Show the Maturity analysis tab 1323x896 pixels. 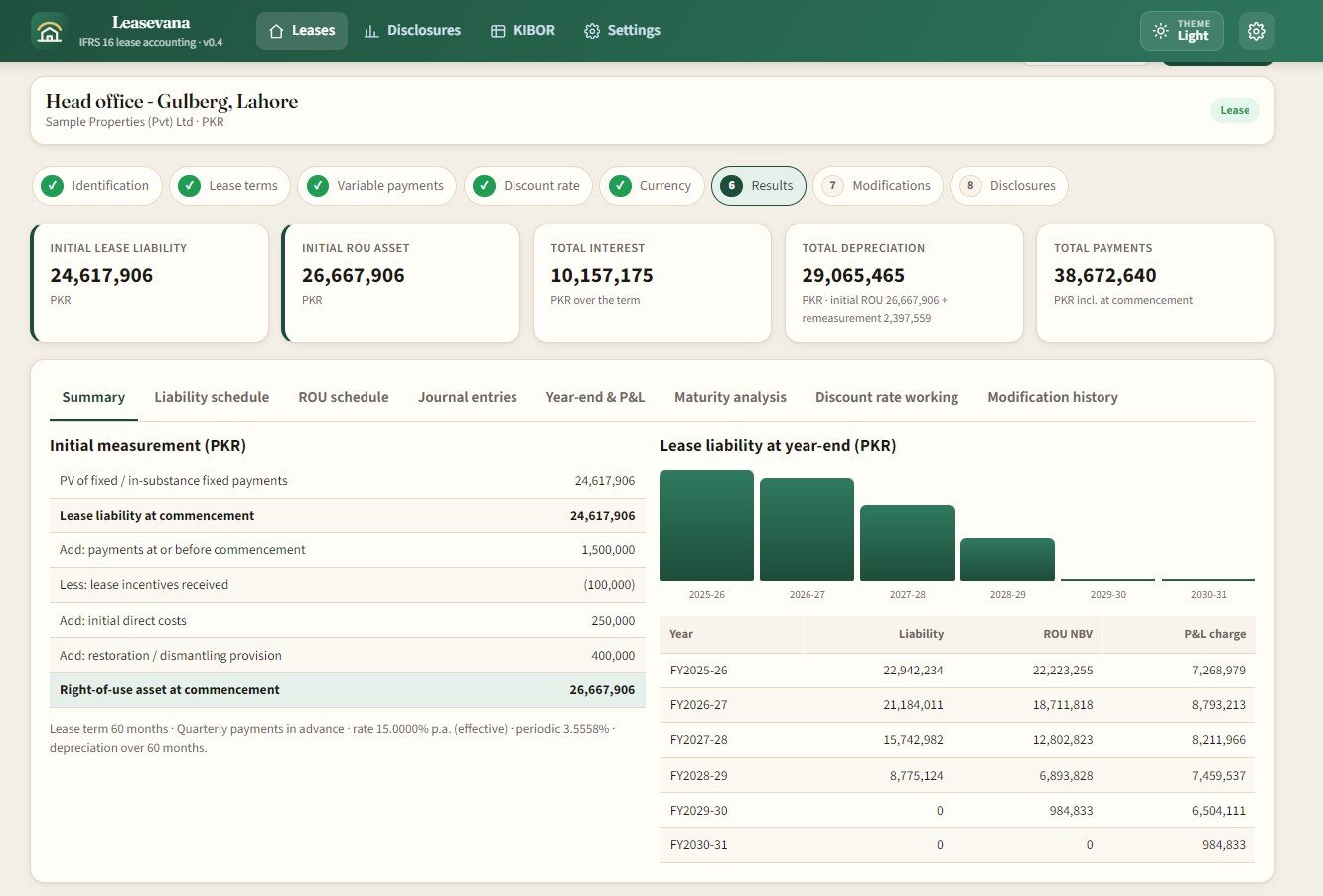pyautogui.click(x=730, y=397)
